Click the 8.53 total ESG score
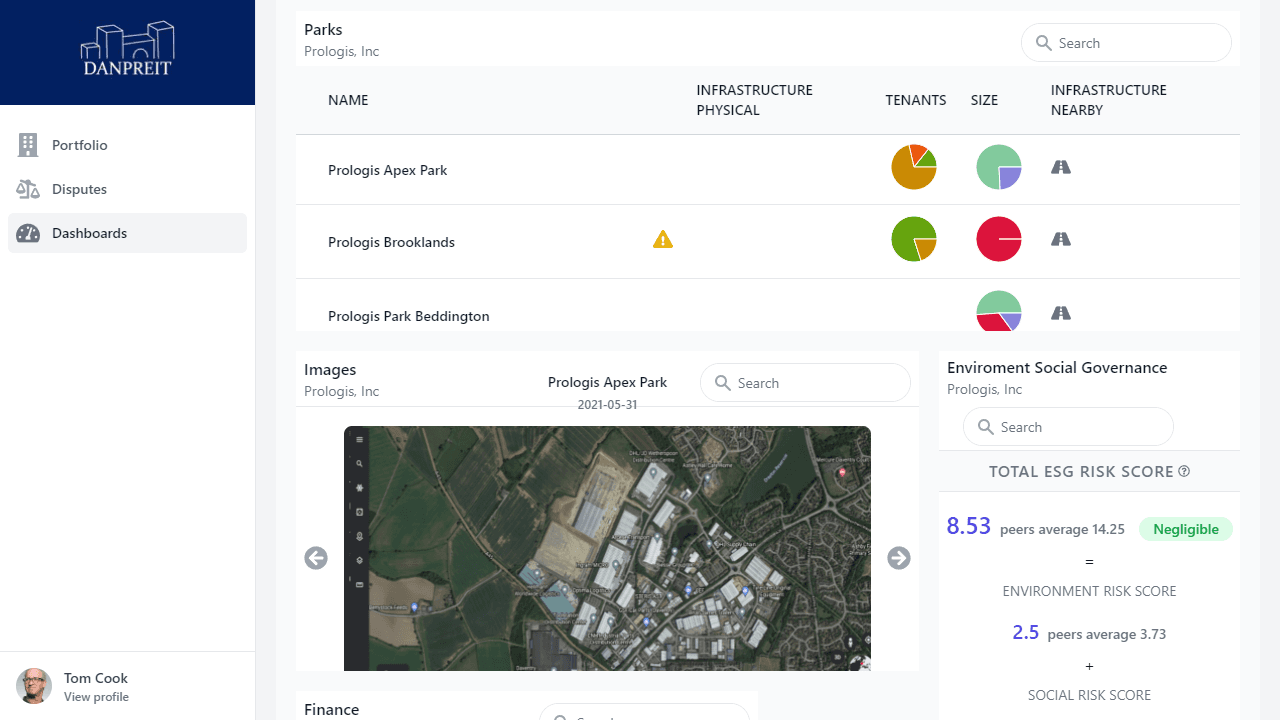The height and width of the screenshot is (720, 1280). [969, 526]
